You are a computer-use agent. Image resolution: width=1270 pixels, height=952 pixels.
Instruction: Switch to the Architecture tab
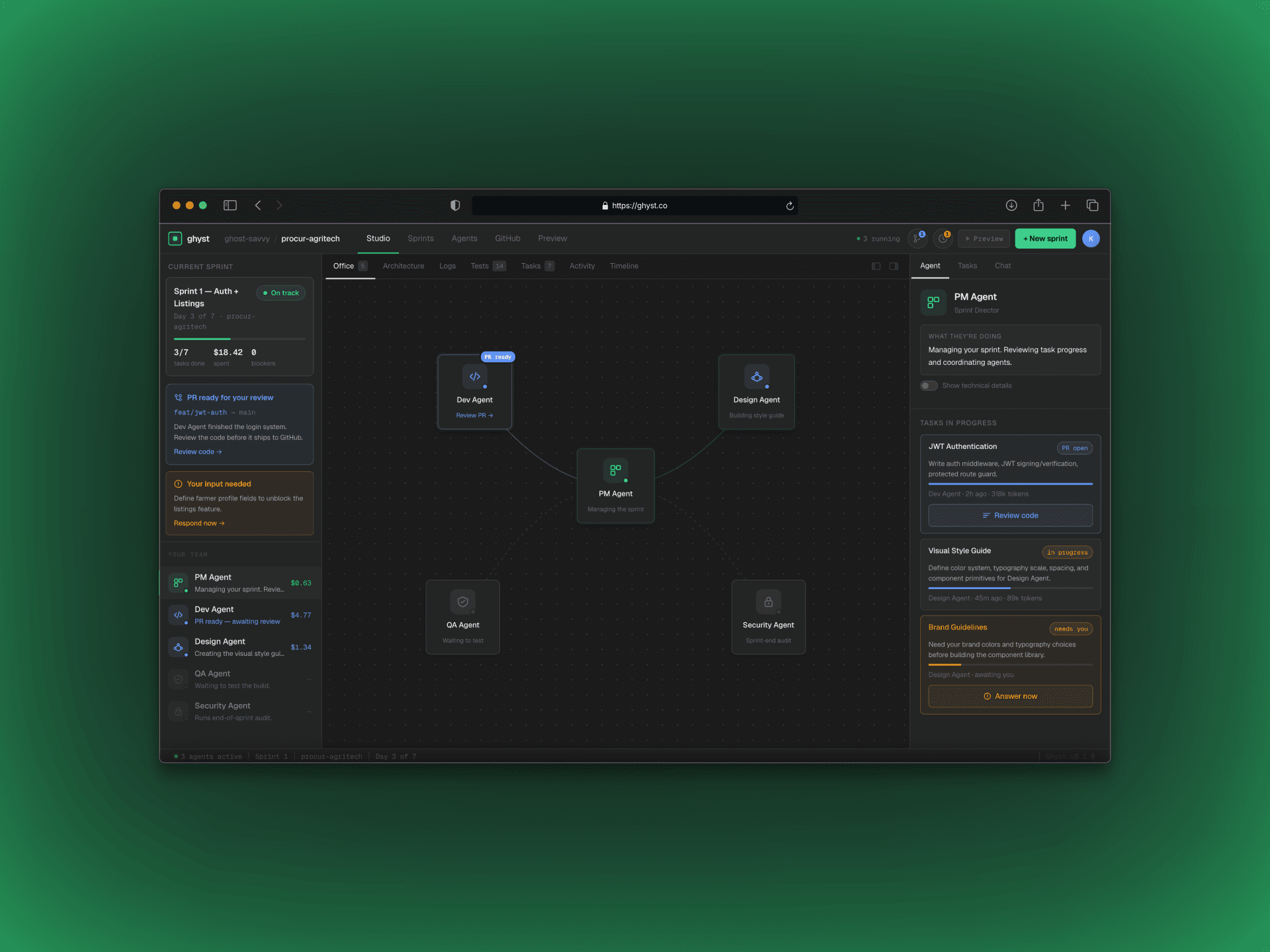click(403, 266)
